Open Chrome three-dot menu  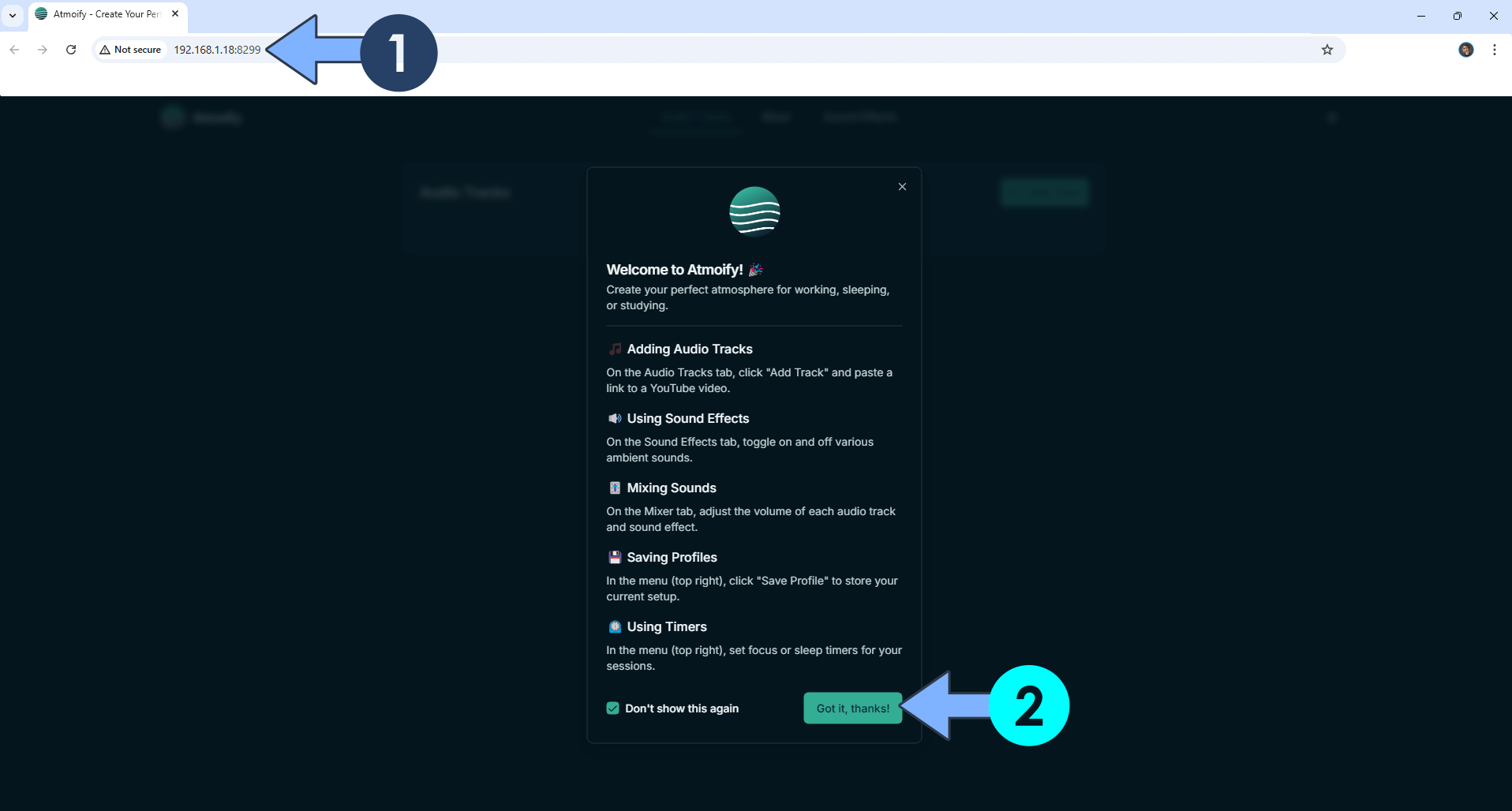pos(1495,50)
